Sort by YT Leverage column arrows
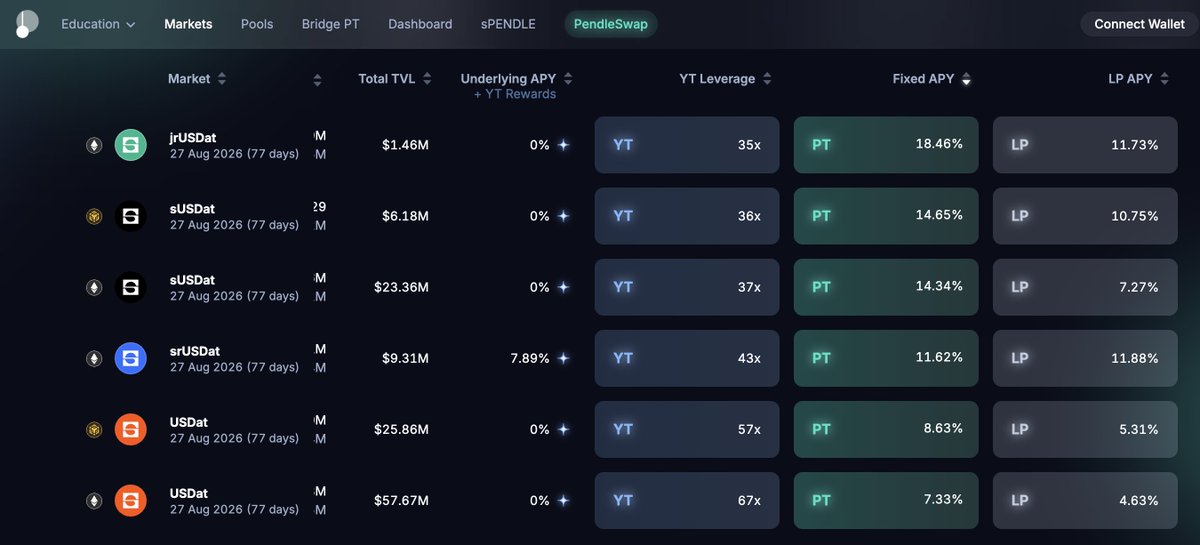 pos(767,79)
